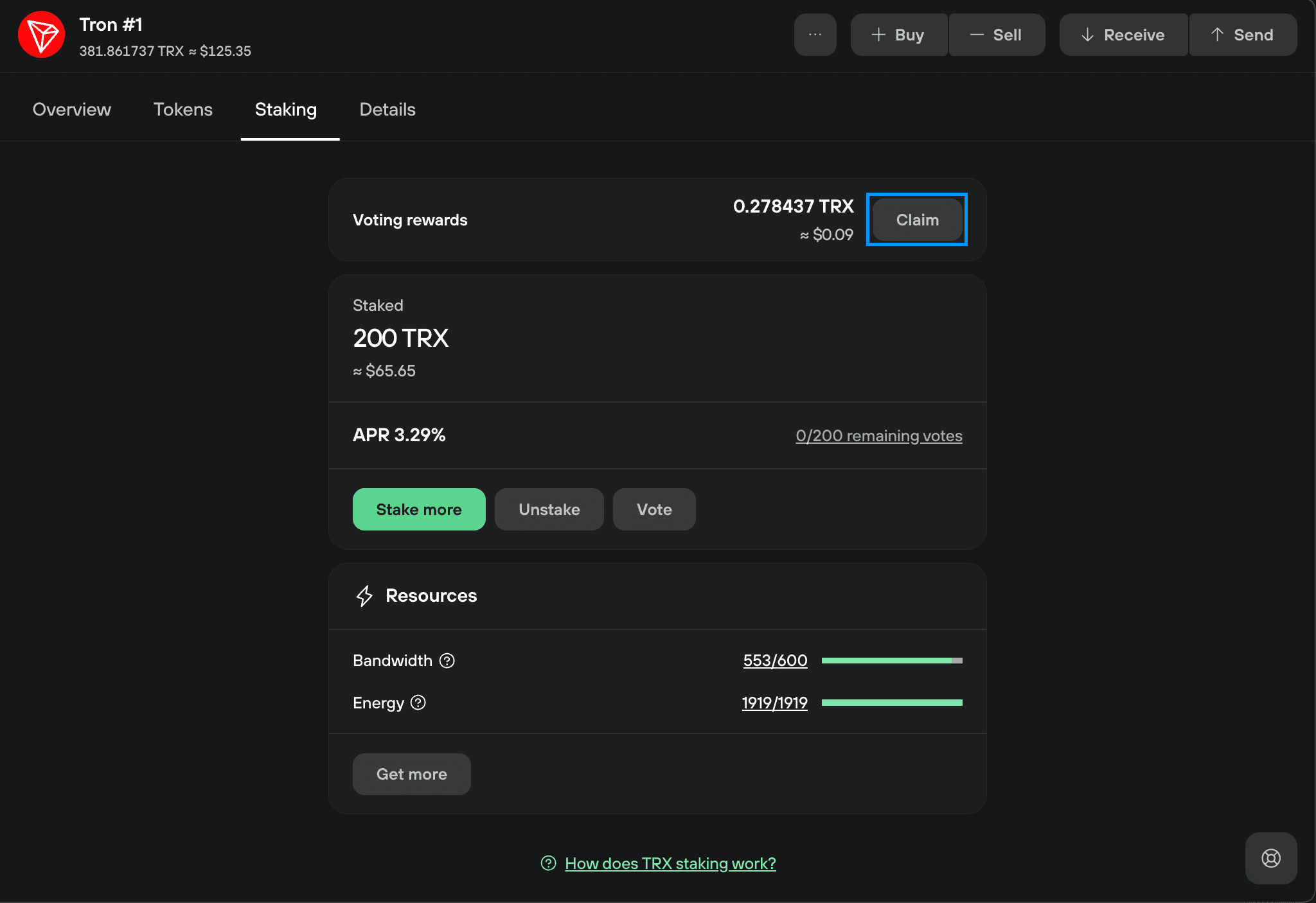The width and height of the screenshot is (1316, 903).
Task: Click the Unstake button
Action: tap(549, 509)
